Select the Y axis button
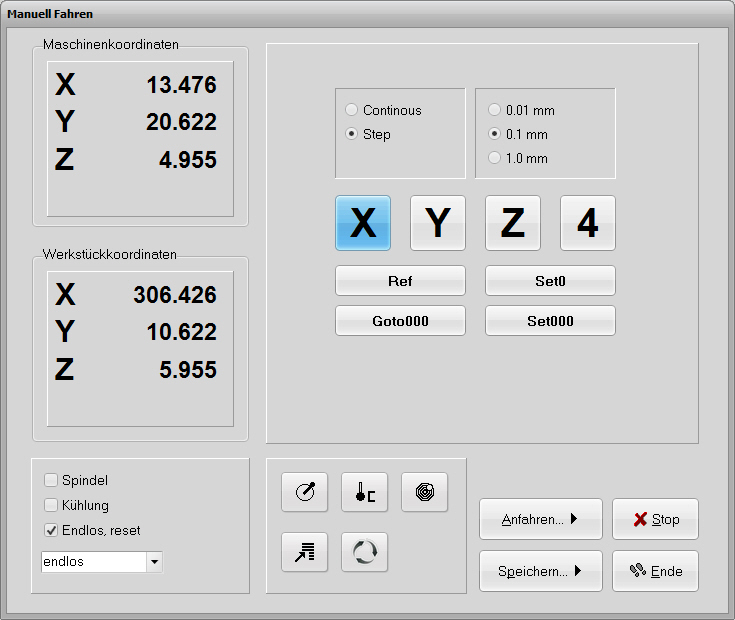The height and width of the screenshot is (620, 735). 438,223
